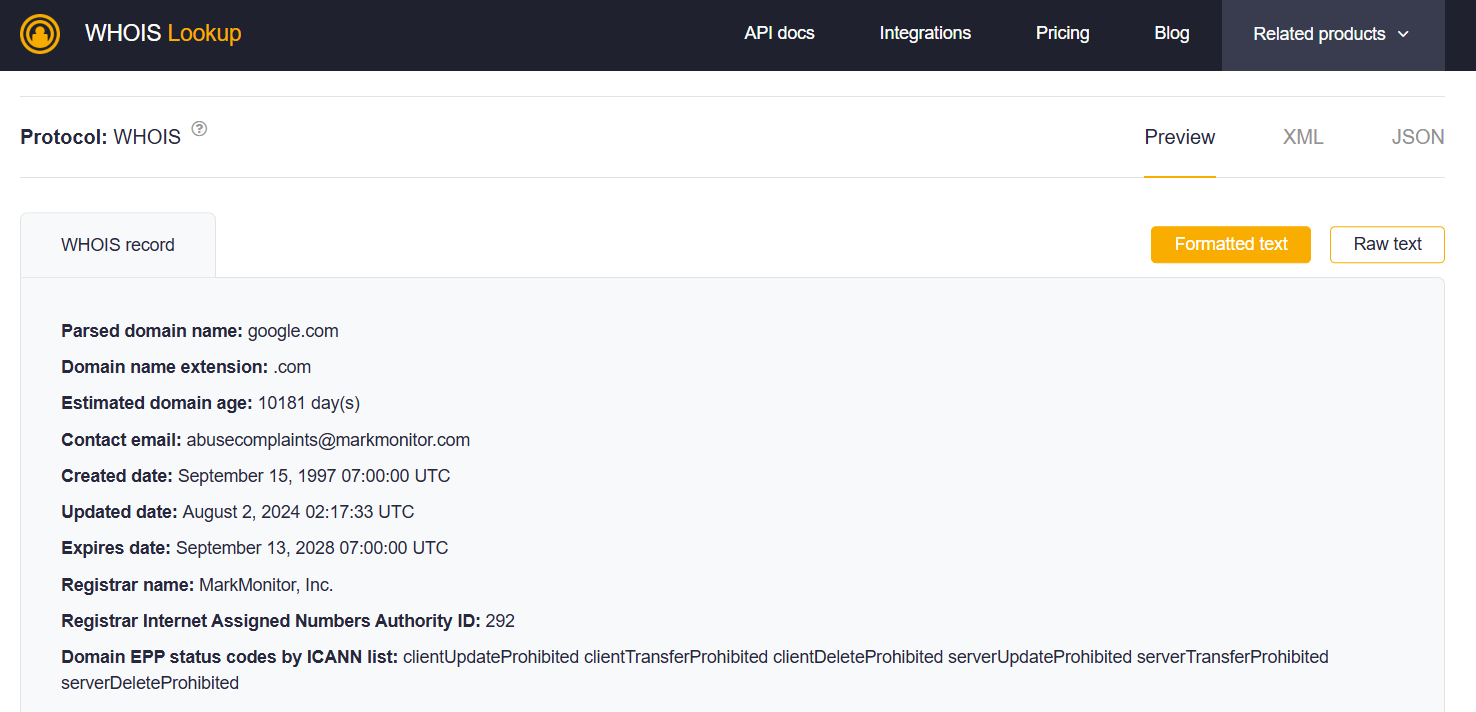Open the API docs menu item
The height and width of the screenshot is (712, 1476).
coord(779,33)
